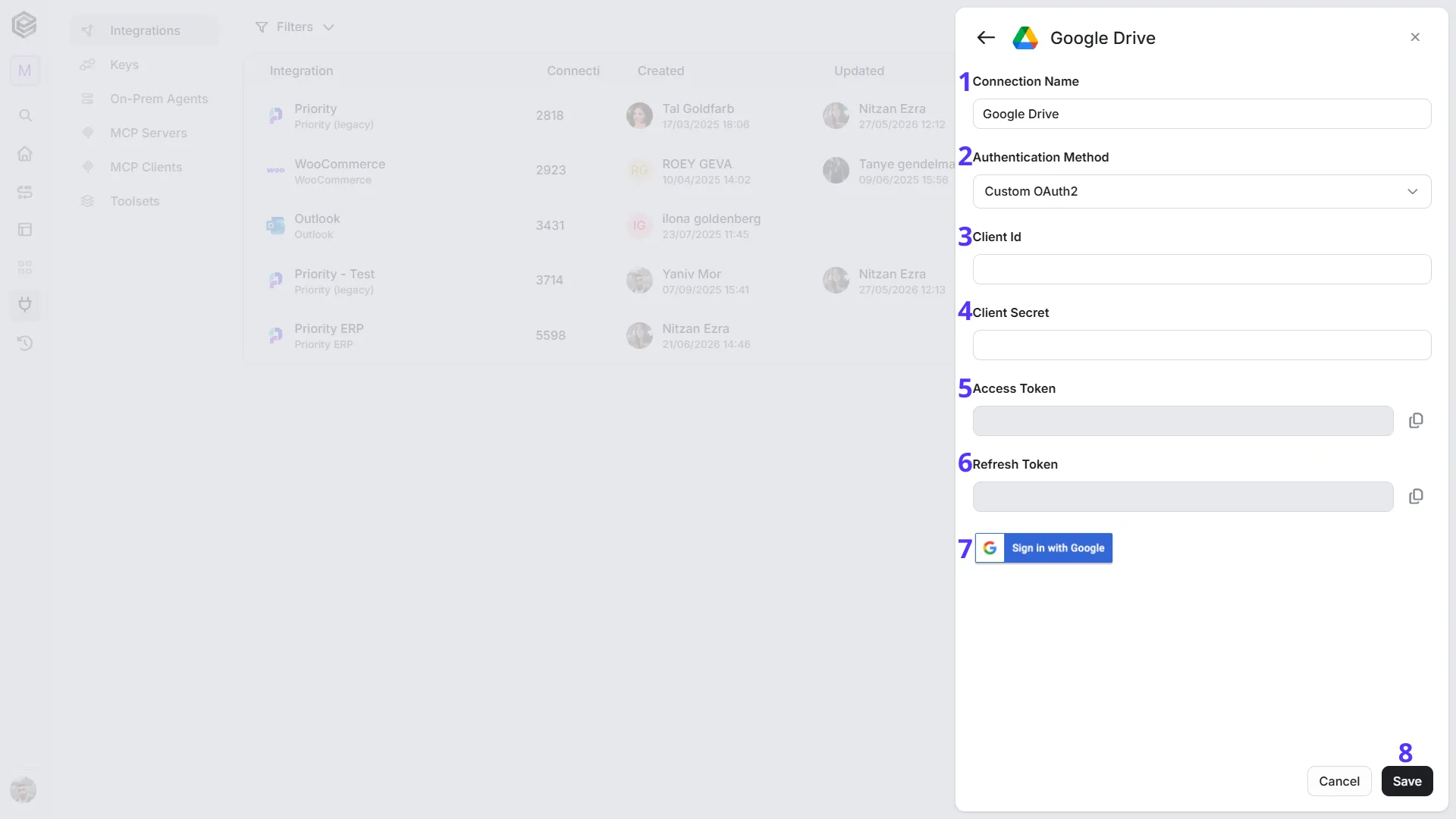Open the Filters dropdown
This screenshot has height=819, width=1456.
point(294,27)
